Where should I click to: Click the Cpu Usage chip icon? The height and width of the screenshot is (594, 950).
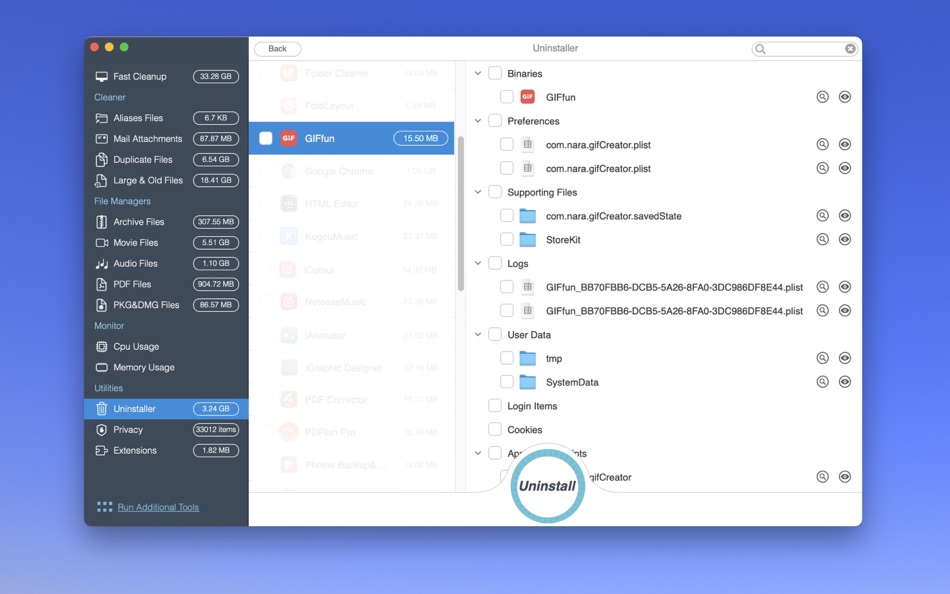click(x=101, y=347)
